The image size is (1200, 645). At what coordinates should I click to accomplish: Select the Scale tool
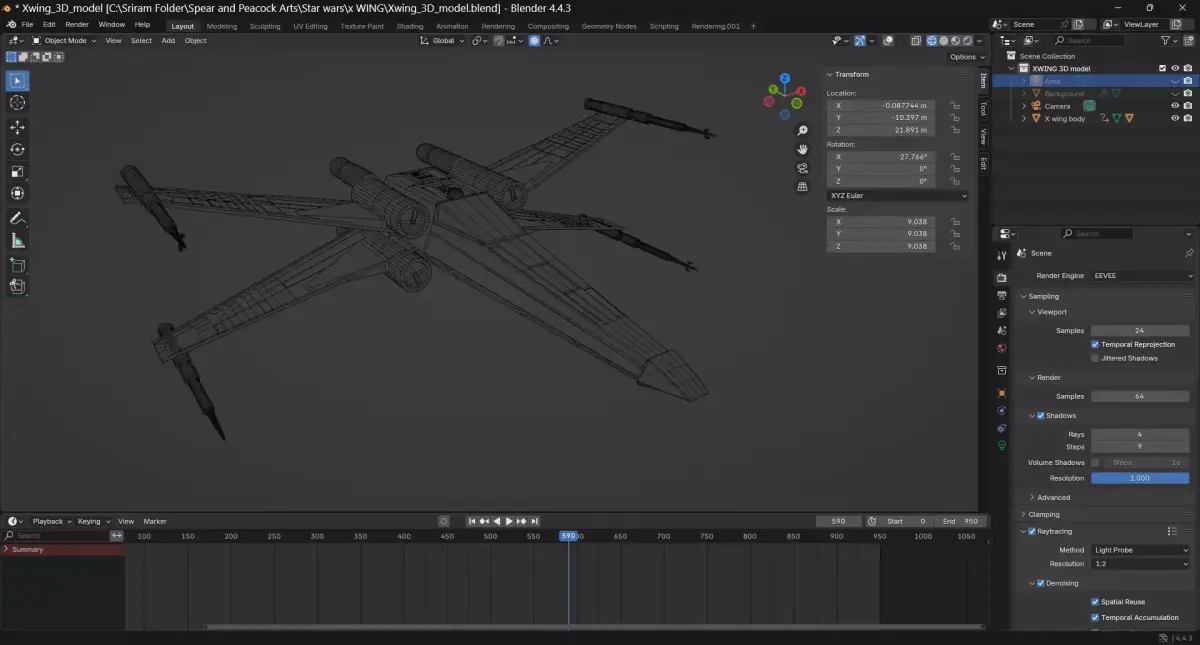[17, 171]
